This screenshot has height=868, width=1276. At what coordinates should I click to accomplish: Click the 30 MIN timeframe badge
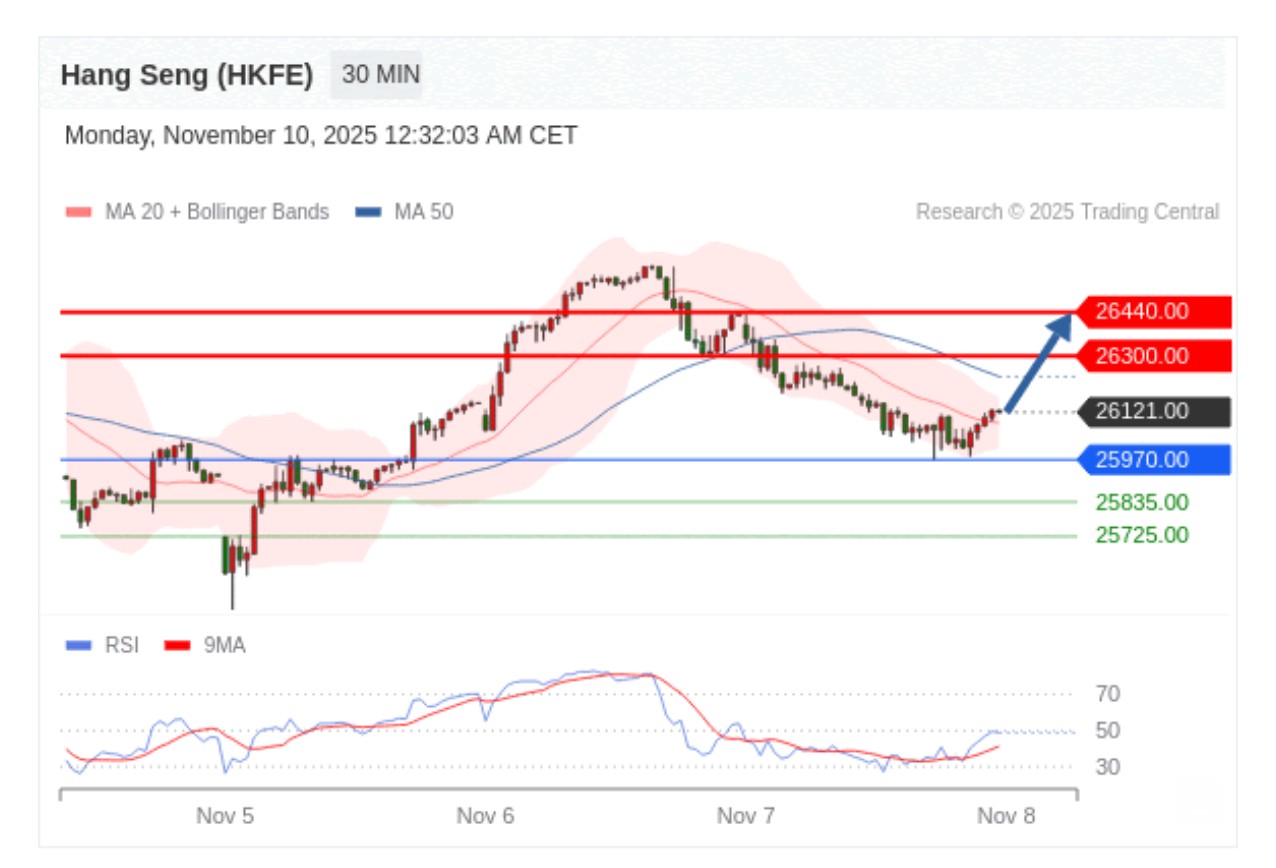(380, 75)
